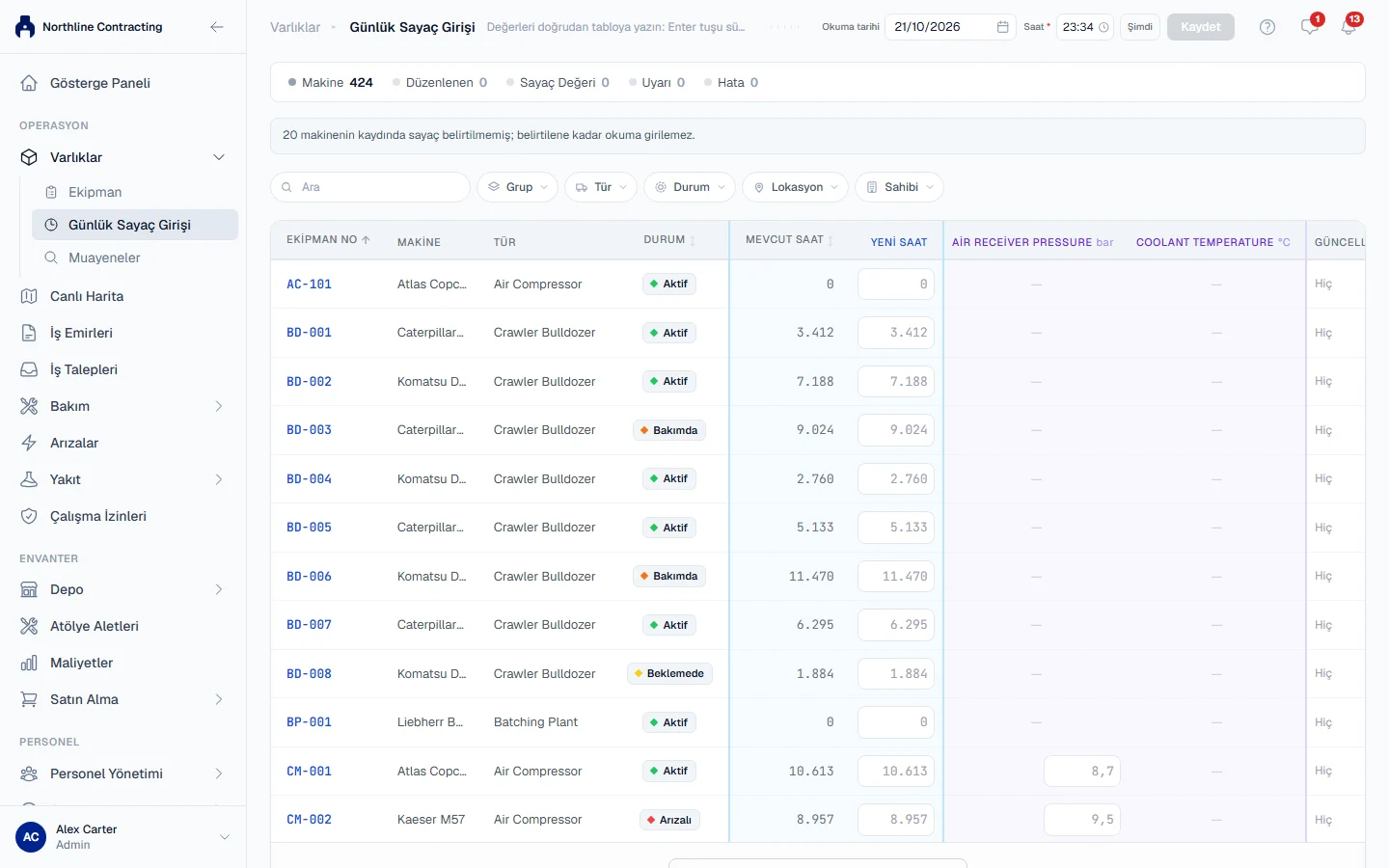Open chat messages icon with badge

pos(1309,27)
